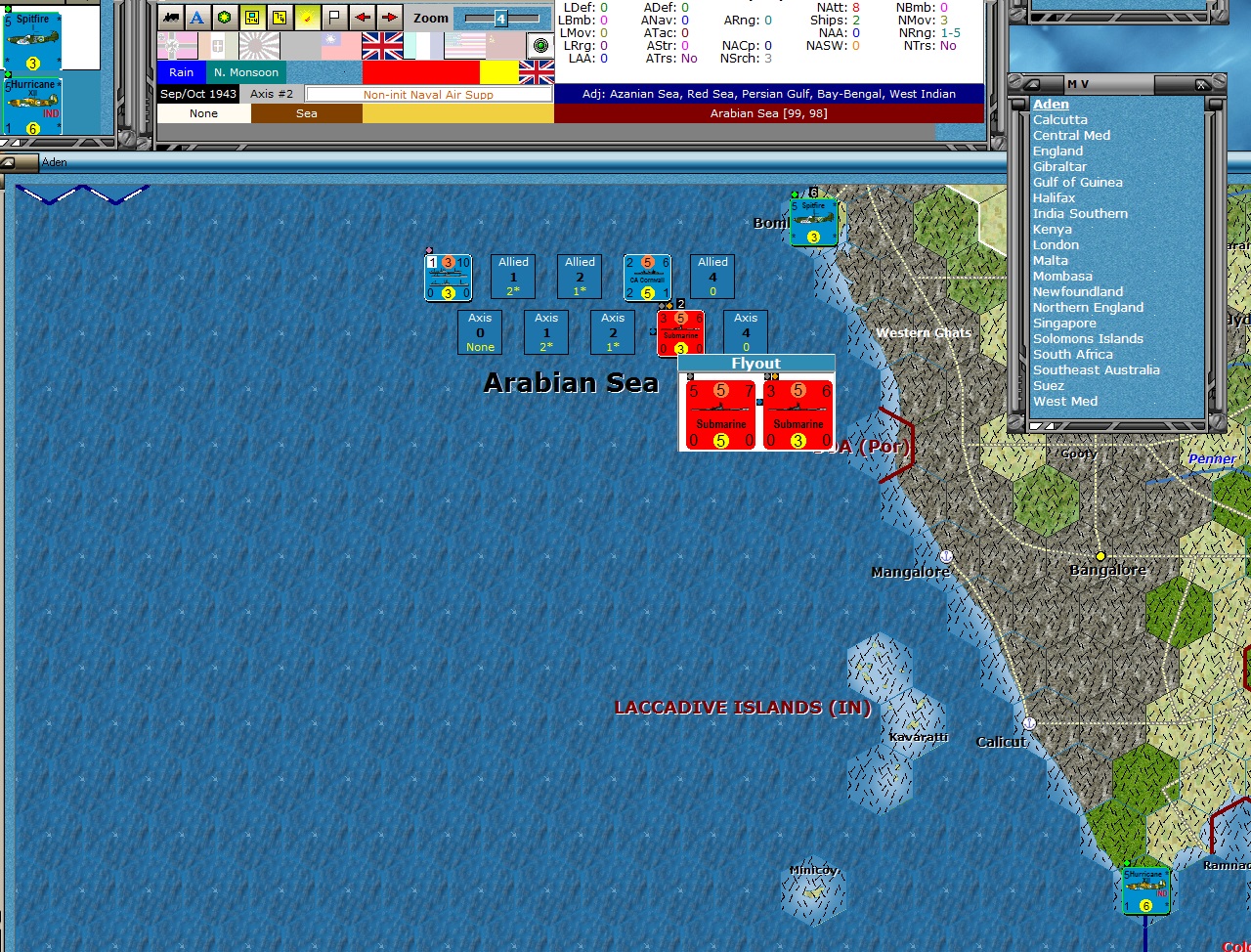Screen dimensions: 1251x952
Task: Click the white flag toolbar icon
Action: tap(334, 18)
